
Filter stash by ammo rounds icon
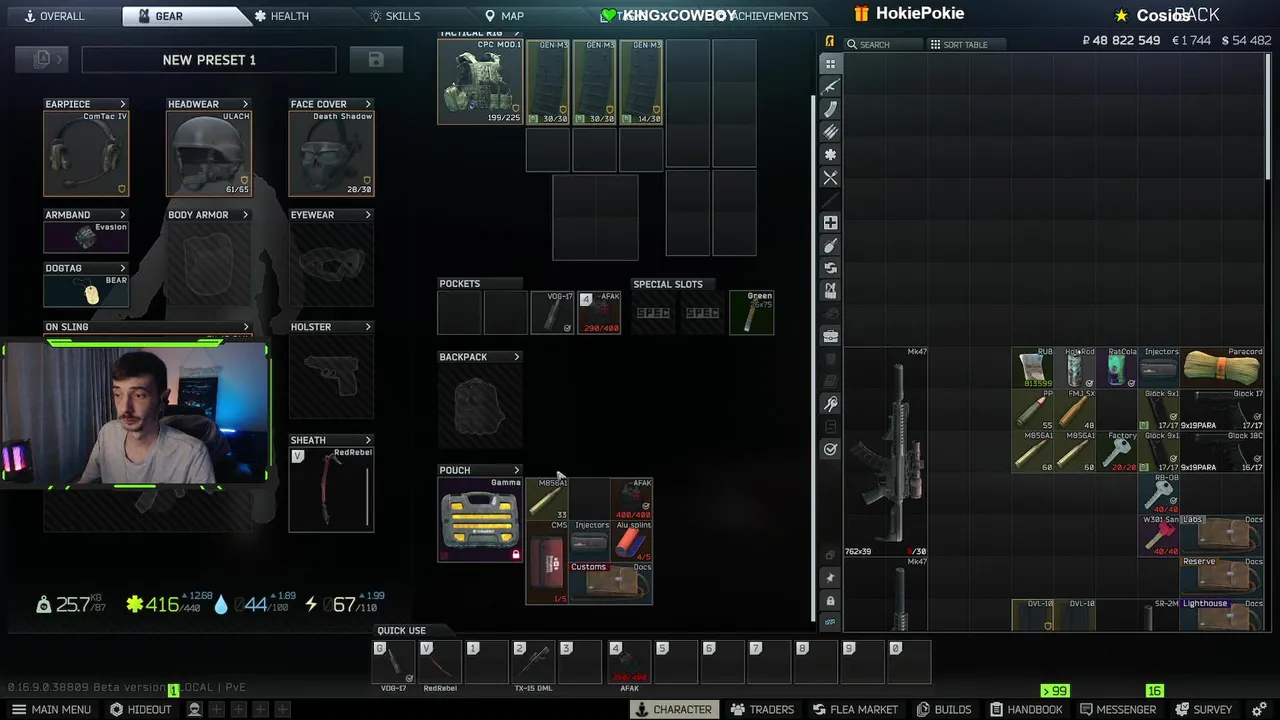830,132
